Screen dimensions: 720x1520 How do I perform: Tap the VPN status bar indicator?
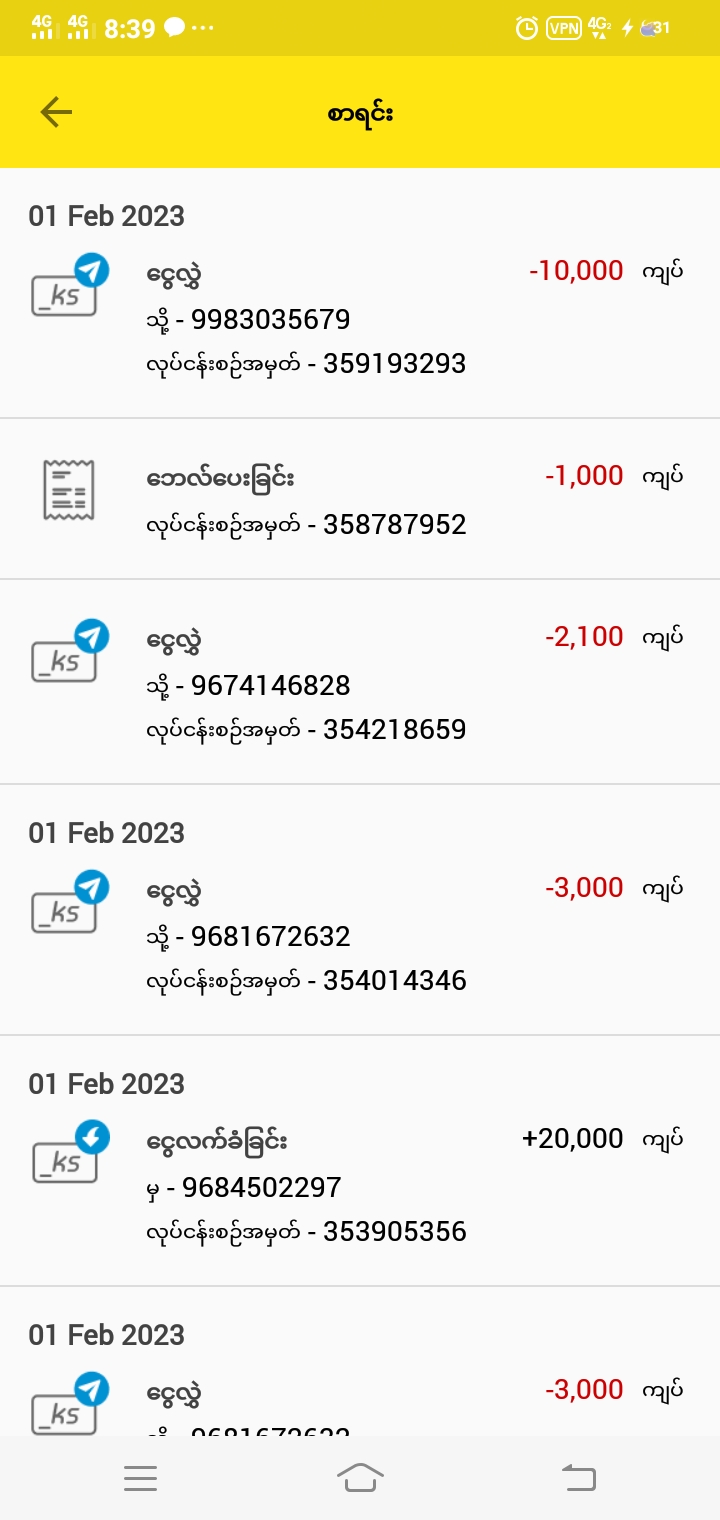pos(563,28)
